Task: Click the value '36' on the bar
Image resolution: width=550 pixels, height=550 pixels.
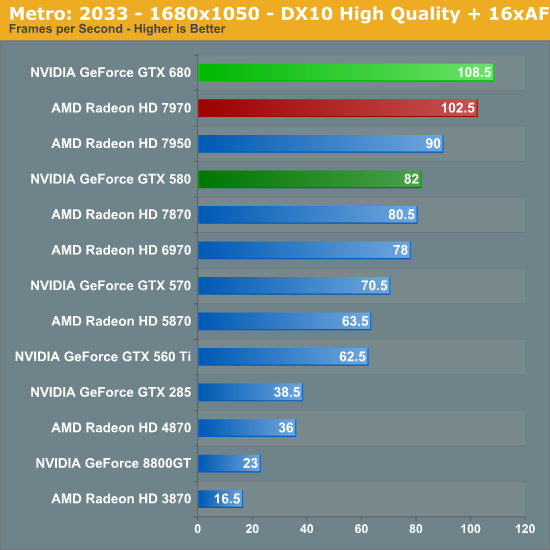Action: click(286, 428)
